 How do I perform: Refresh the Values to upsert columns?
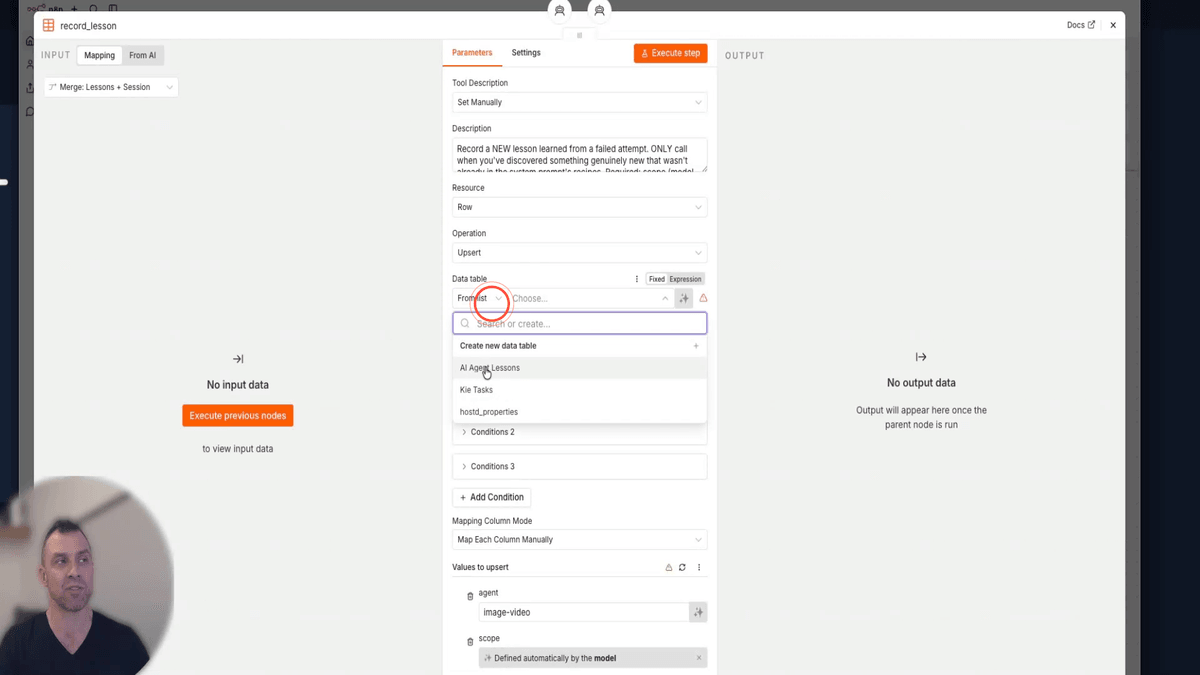[x=682, y=567]
